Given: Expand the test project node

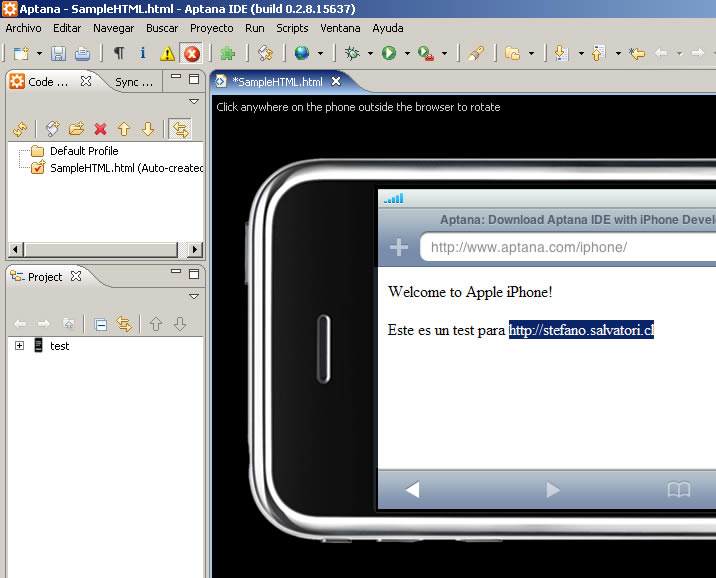Looking at the screenshot, I should coord(19,346).
